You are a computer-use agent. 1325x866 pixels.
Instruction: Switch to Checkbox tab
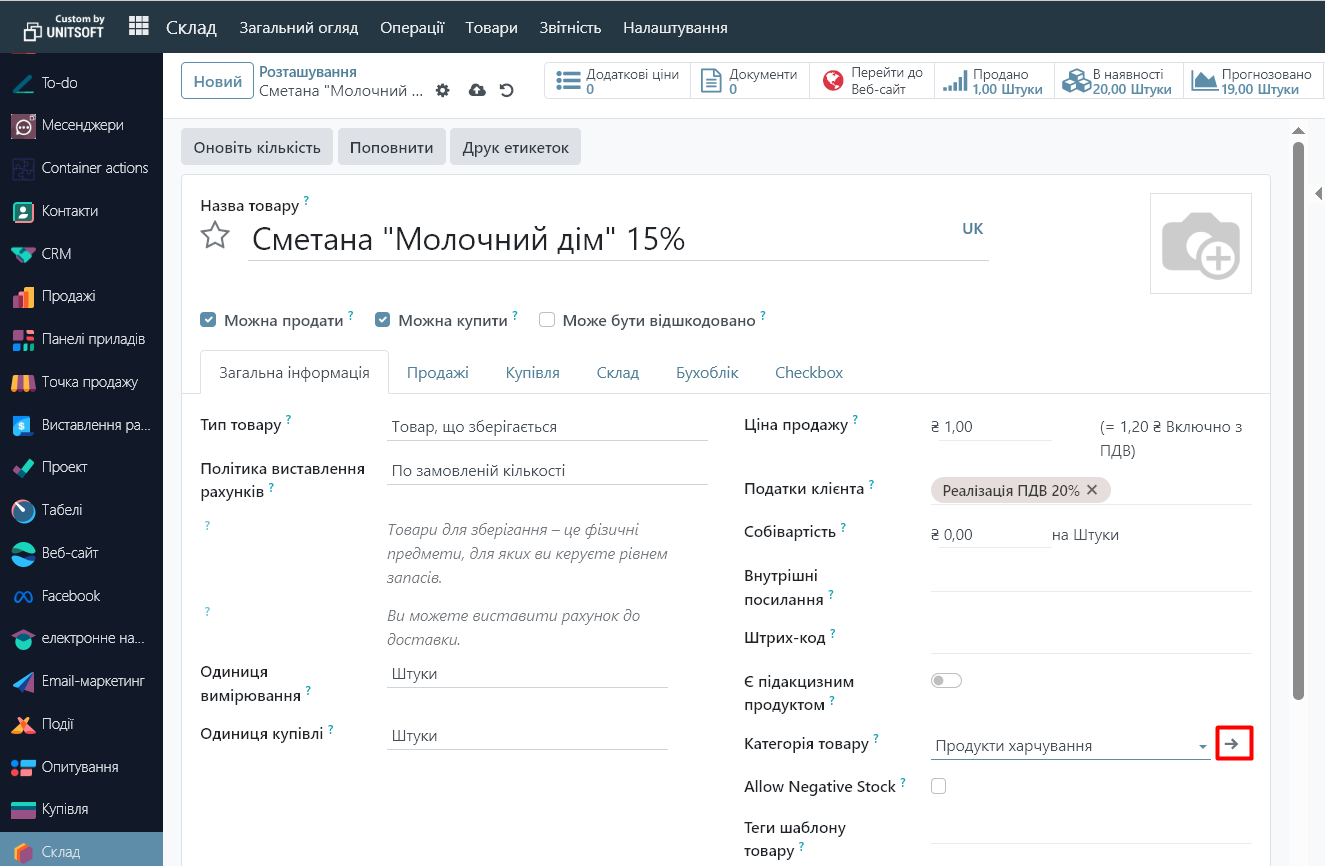(x=809, y=372)
